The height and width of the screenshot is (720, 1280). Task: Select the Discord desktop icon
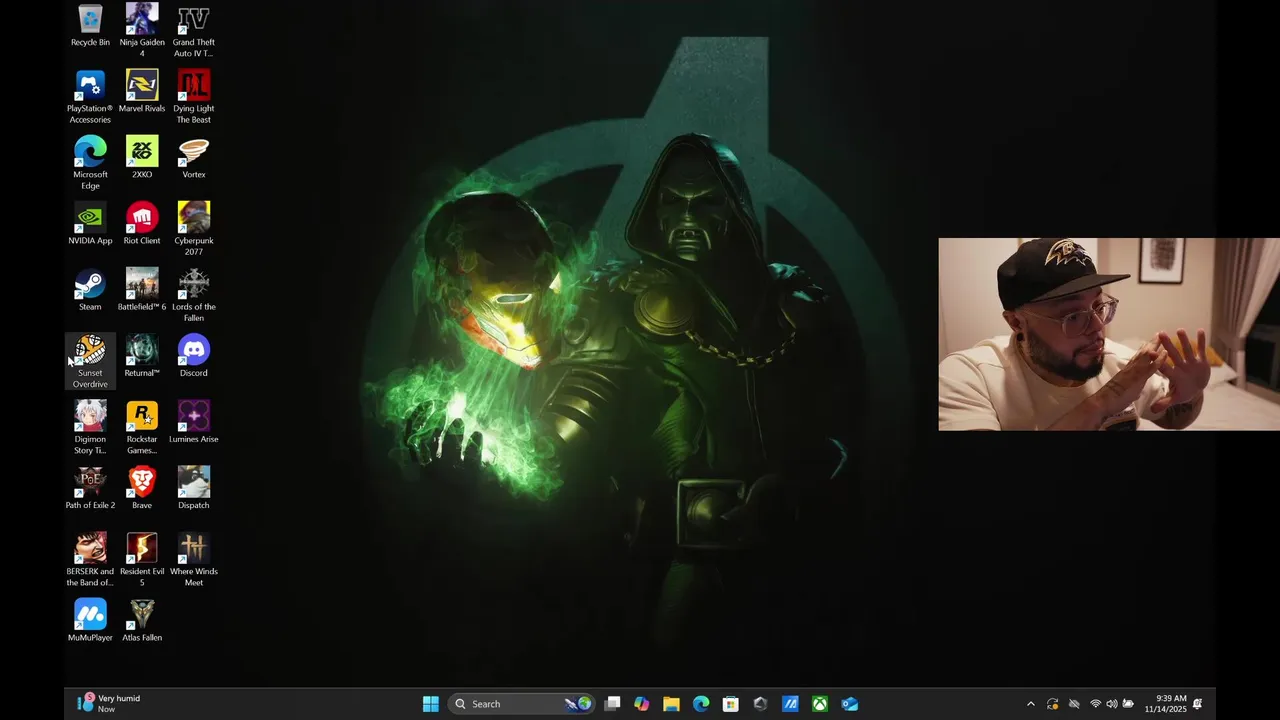(x=194, y=356)
